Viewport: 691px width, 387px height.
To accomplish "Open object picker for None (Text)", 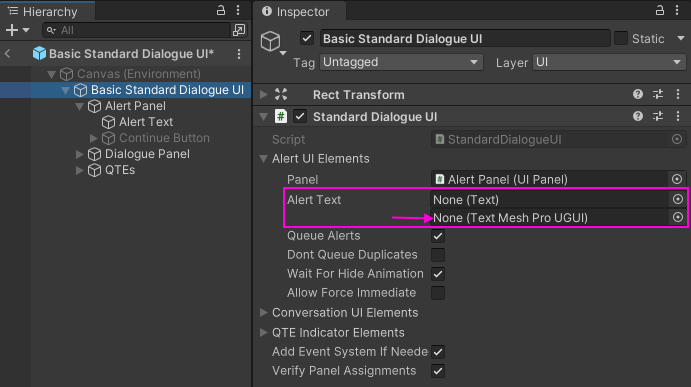I will point(678,199).
